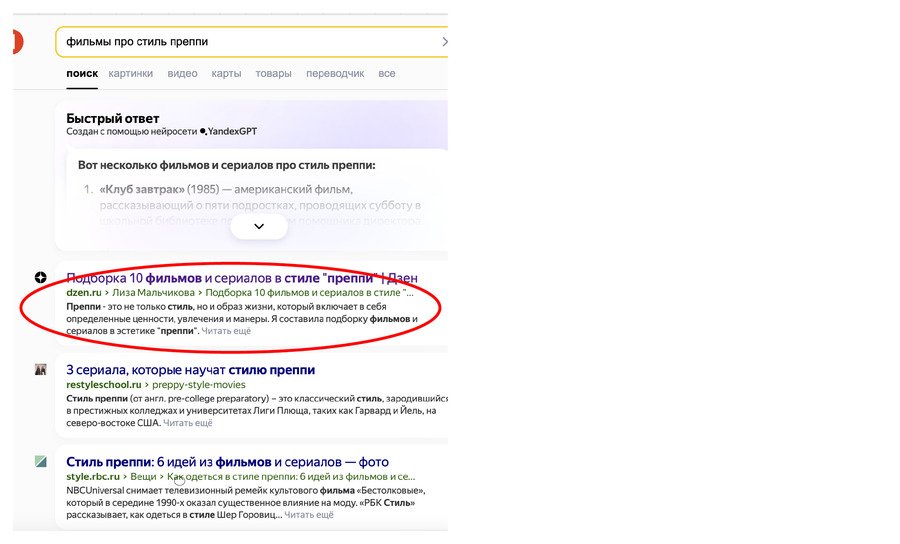Screen dimensions: 900x544
Task: Open the «переводчик» tab
Action: coord(335,73)
